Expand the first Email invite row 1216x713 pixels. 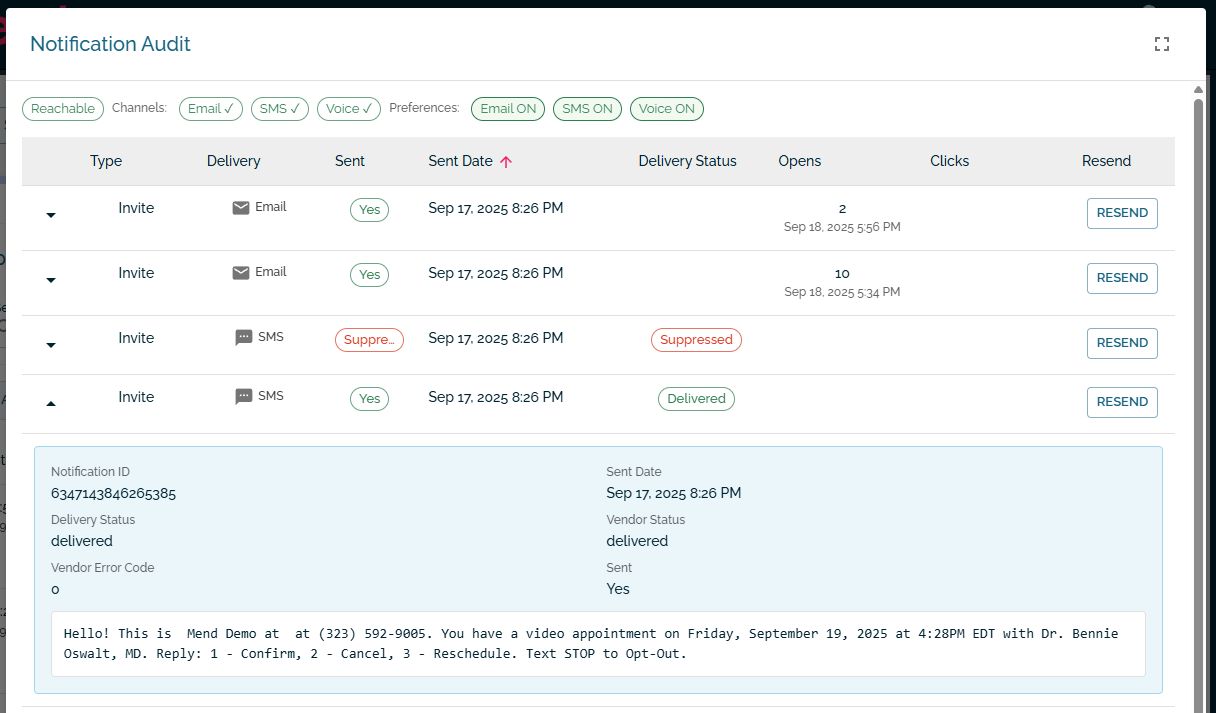[x=51, y=215]
